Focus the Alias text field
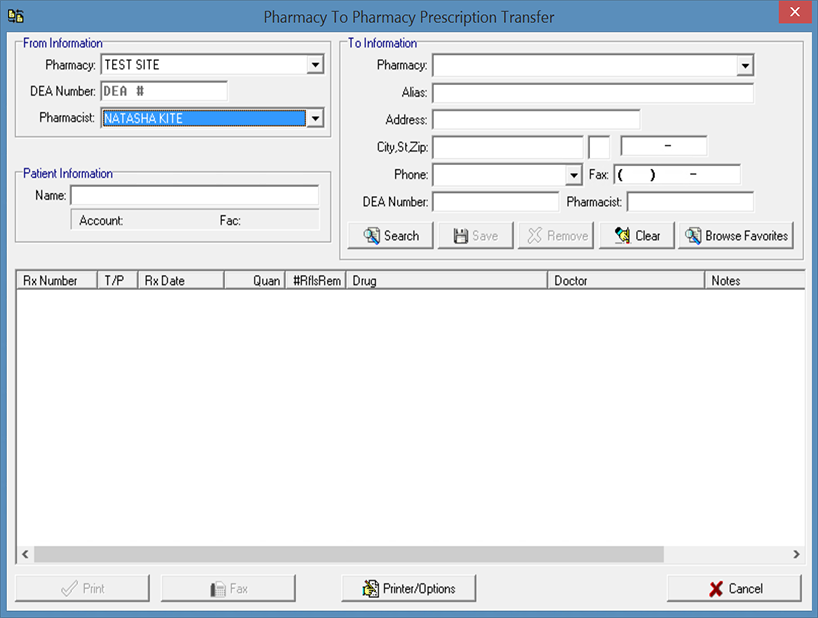This screenshot has height=618, width=818. click(x=592, y=93)
